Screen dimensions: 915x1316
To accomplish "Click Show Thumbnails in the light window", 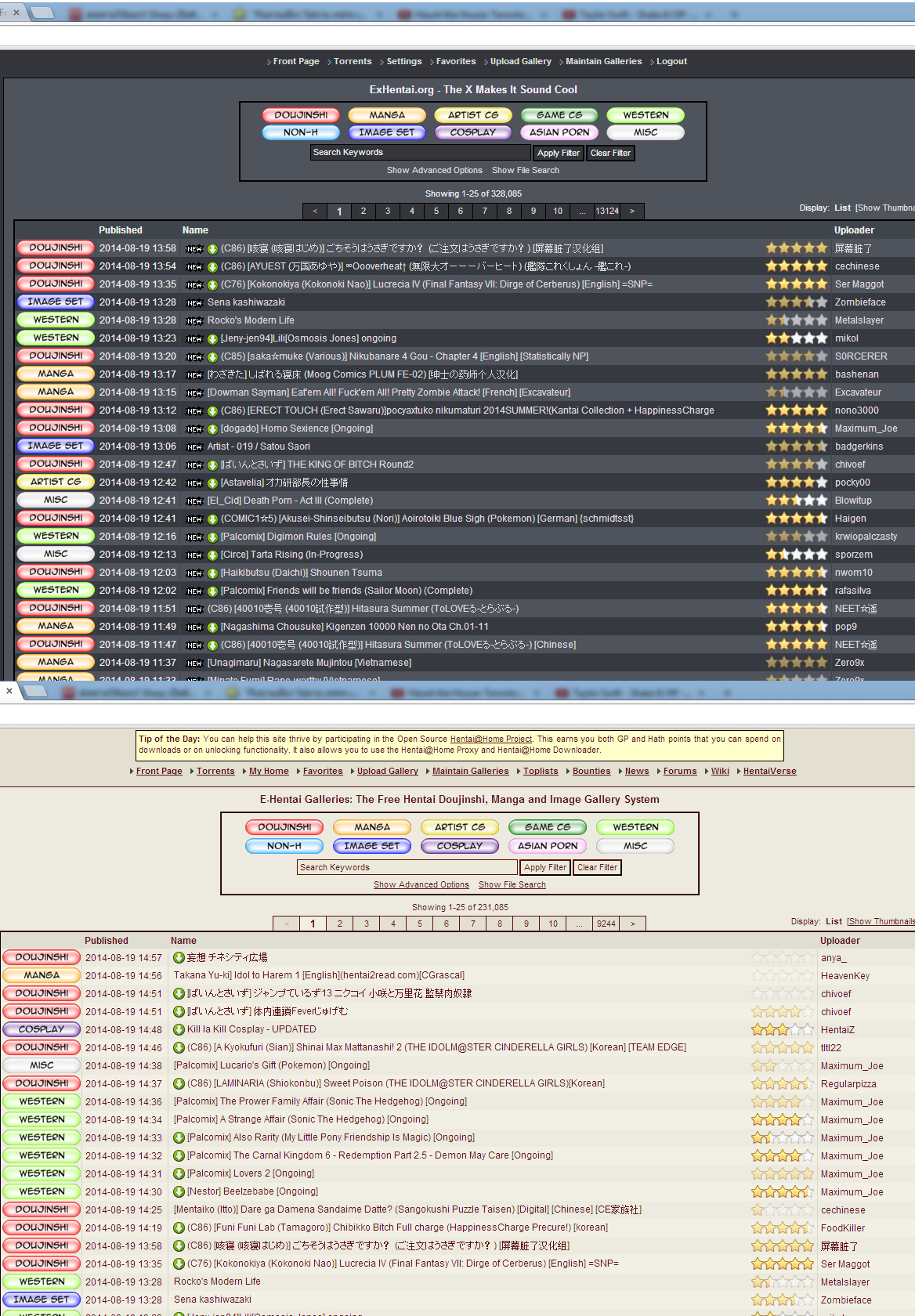I will tap(881, 921).
